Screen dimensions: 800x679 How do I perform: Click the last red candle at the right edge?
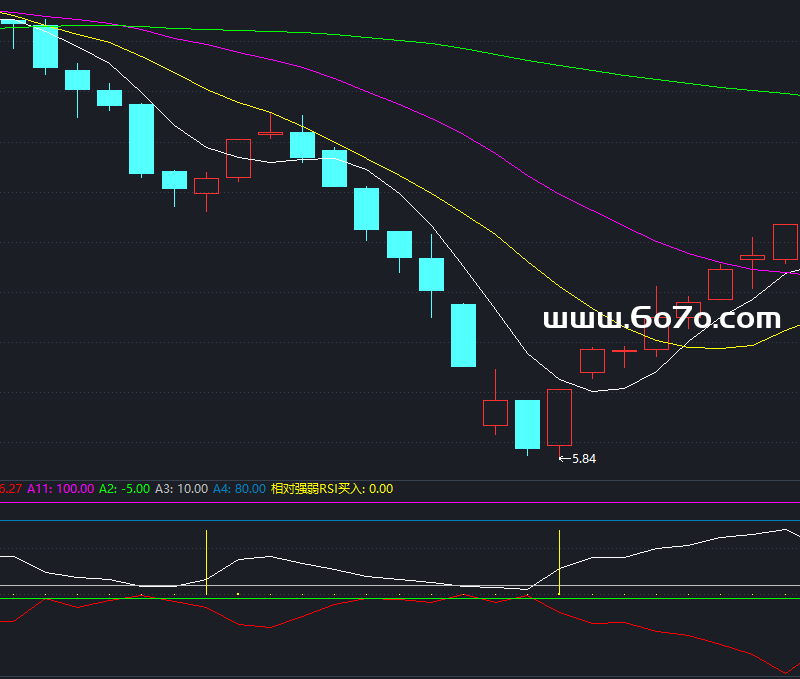[x=785, y=242]
